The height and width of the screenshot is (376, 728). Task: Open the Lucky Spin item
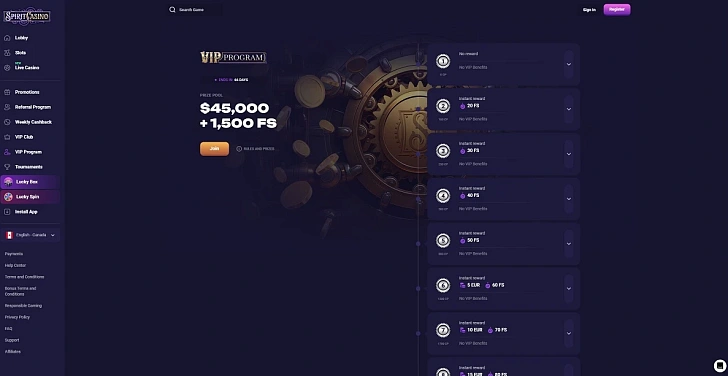click(x=30, y=197)
